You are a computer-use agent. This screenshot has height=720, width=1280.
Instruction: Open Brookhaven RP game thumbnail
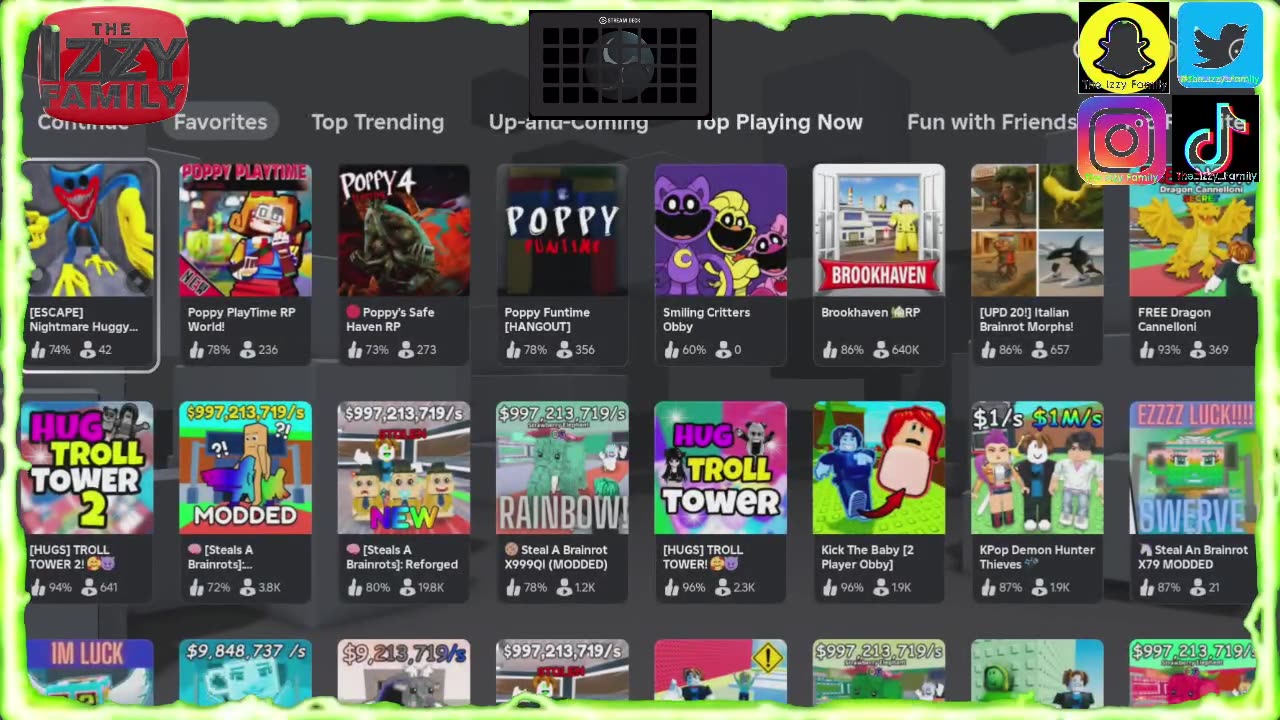[x=878, y=230]
